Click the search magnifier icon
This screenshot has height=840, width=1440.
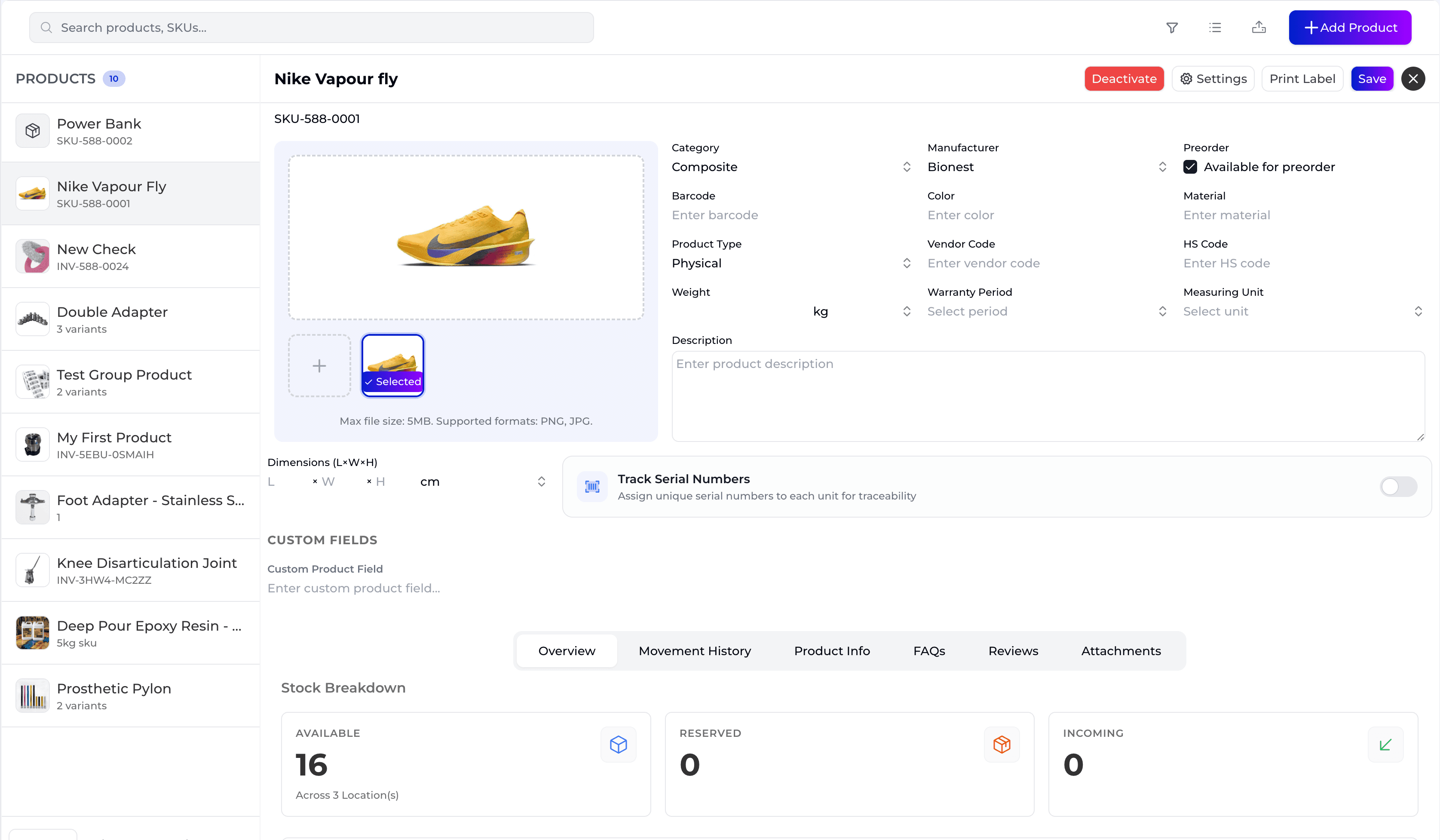click(x=46, y=28)
